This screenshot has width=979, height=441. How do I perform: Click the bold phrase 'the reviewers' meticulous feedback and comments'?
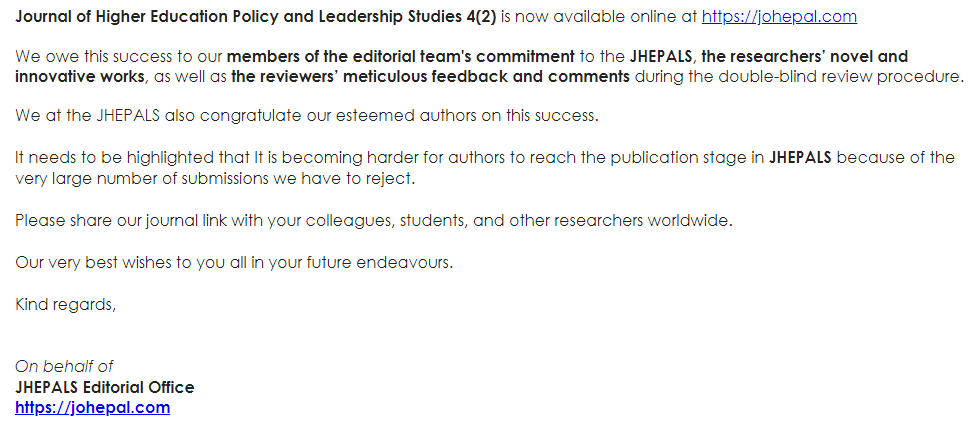[x=430, y=77]
